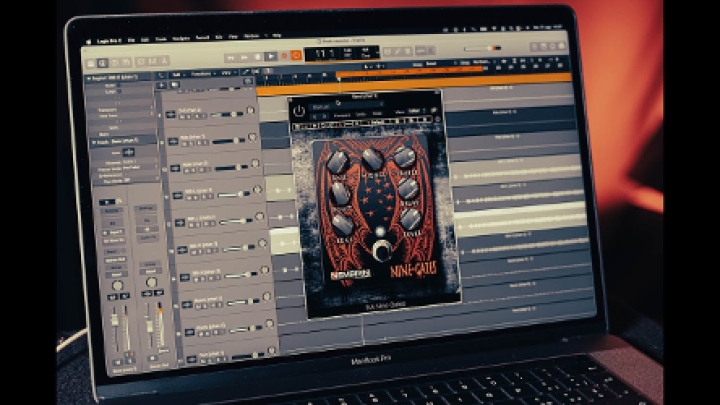Open the plugin View size dropdown
Screen dimensions: 720x405
(415, 111)
